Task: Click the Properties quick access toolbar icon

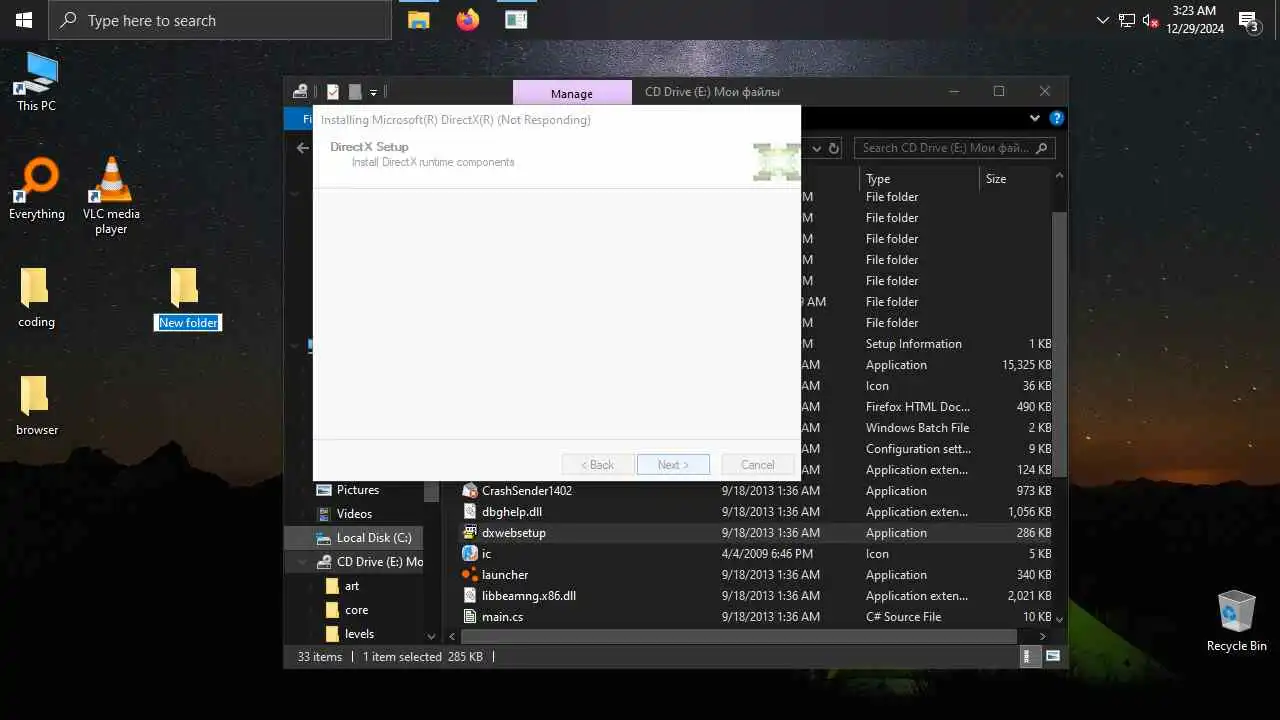Action: [x=333, y=92]
